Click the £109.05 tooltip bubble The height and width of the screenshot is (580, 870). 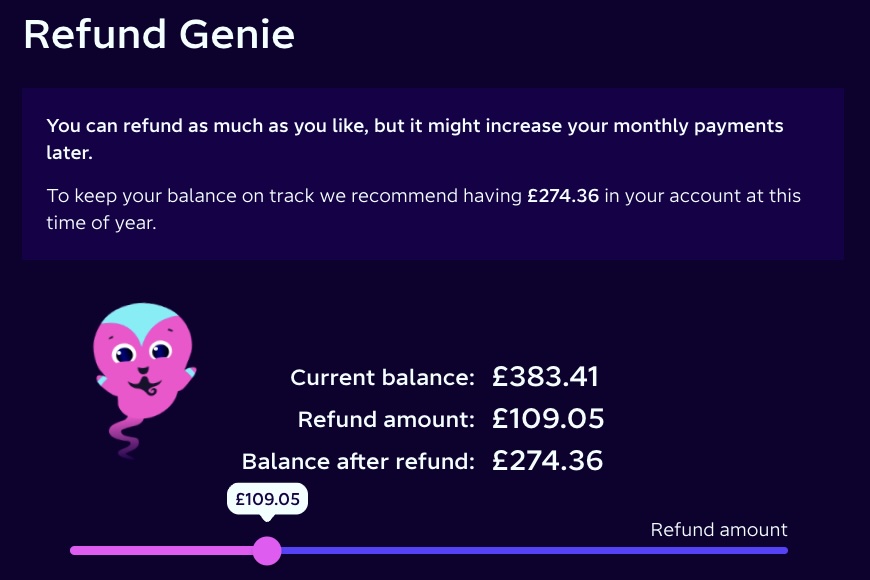click(268, 498)
